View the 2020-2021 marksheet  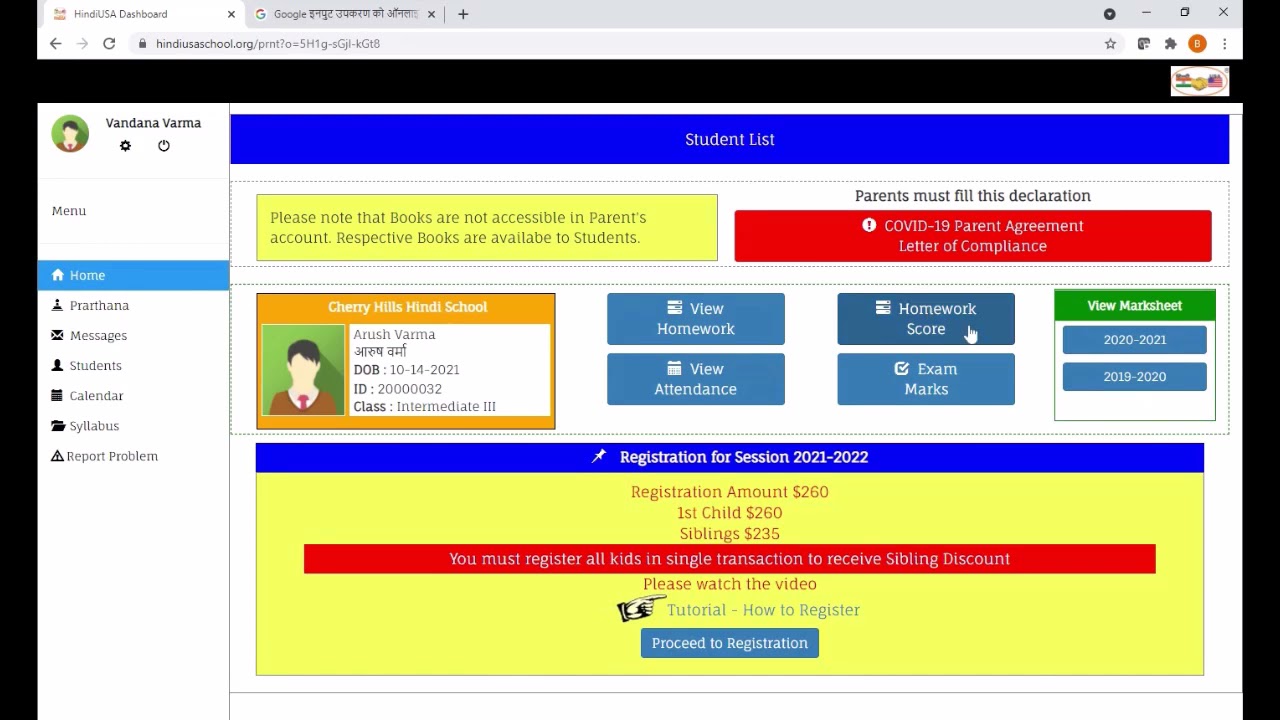click(1135, 340)
